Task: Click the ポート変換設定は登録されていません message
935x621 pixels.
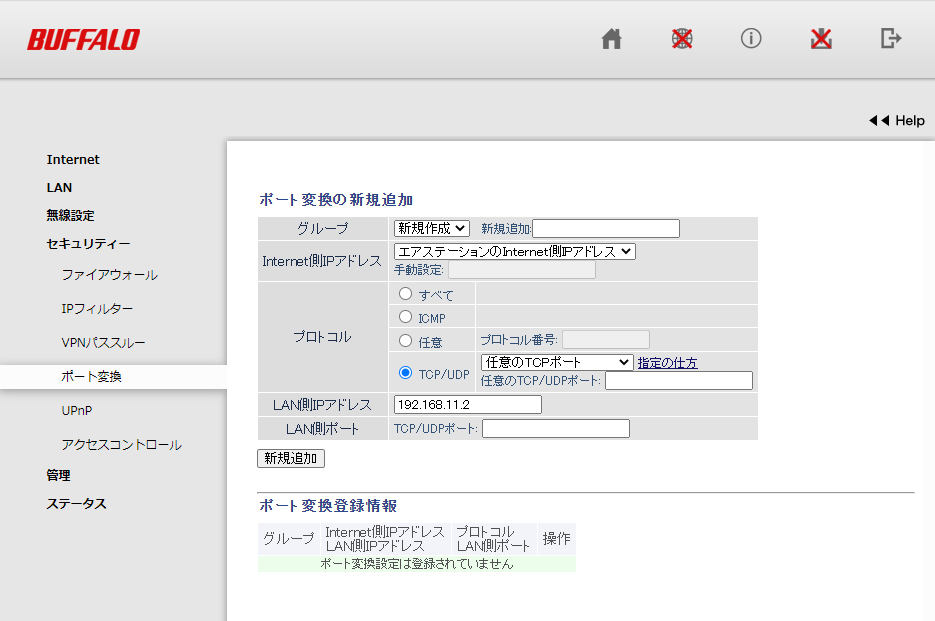Action: point(417,564)
